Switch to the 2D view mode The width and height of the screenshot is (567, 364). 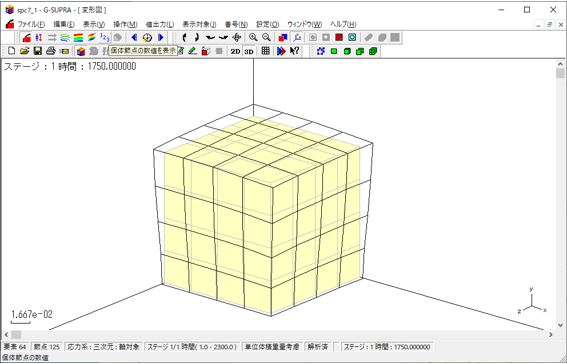(x=235, y=51)
